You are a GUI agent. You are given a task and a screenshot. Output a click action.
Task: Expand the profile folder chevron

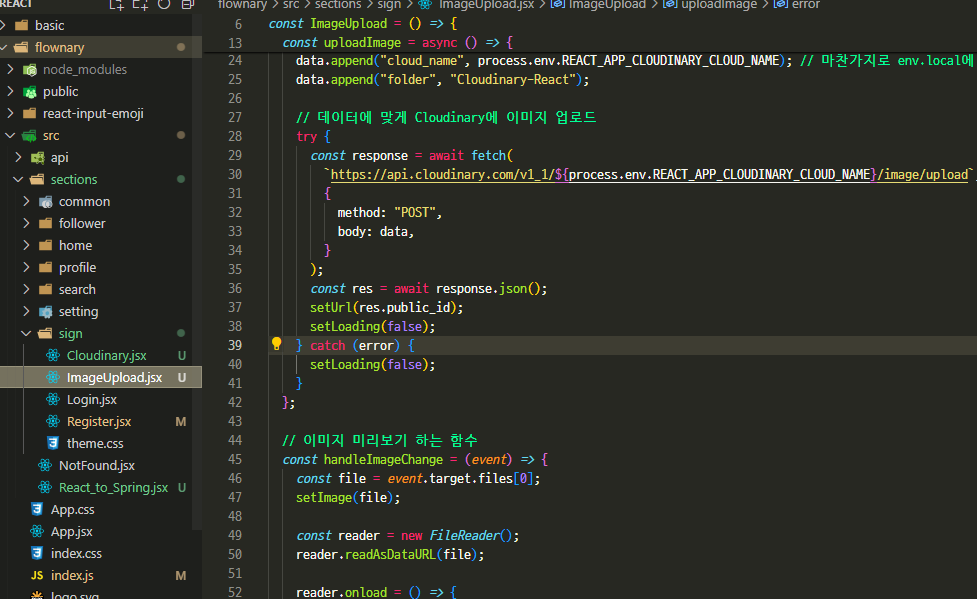click(x=26, y=267)
